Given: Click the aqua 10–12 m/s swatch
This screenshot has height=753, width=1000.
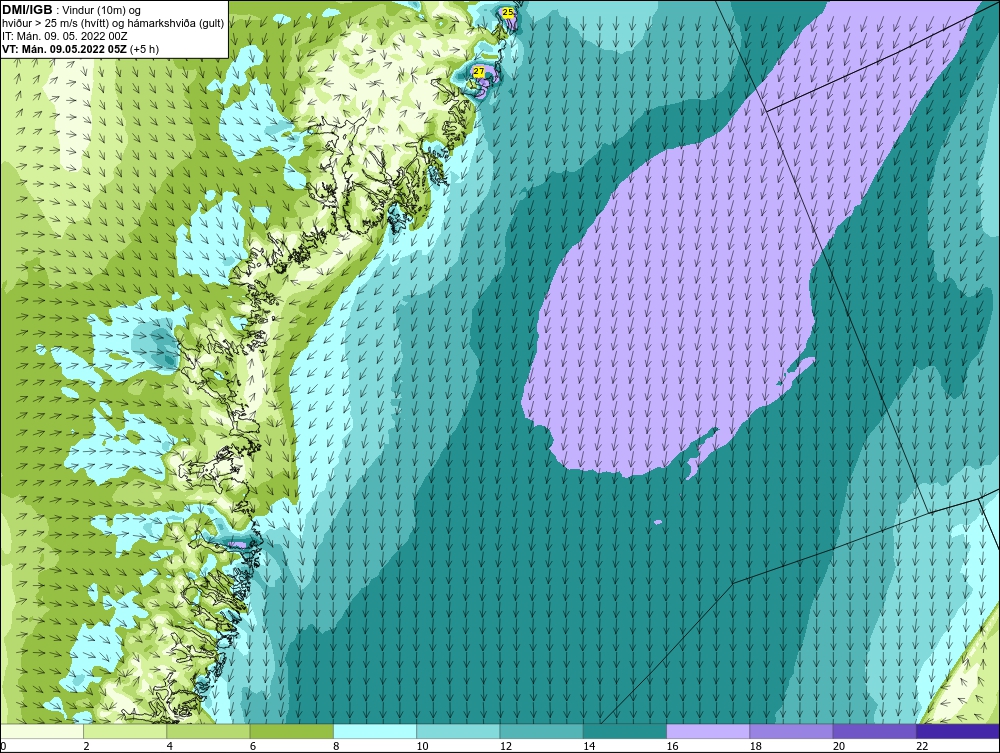Looking at the screenshot, I should (x=458, y=731).
